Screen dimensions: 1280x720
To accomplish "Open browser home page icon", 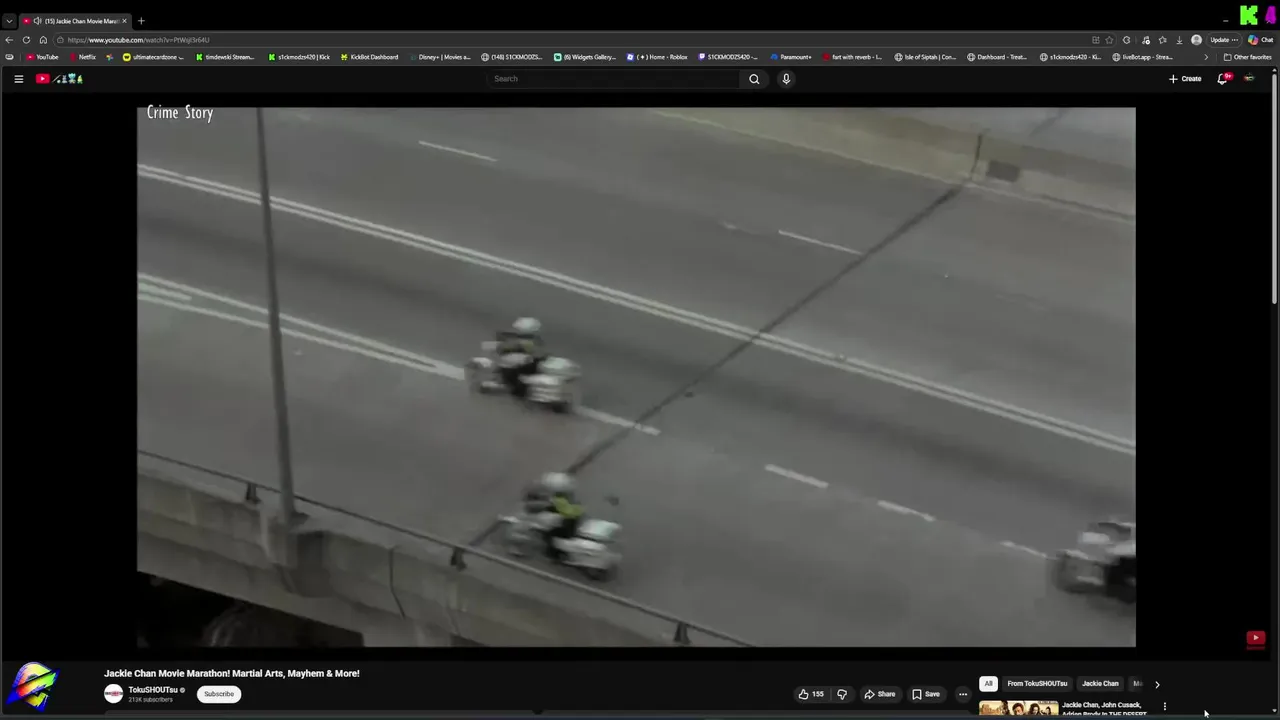I will pyautogui.click(x=43, y=40).
